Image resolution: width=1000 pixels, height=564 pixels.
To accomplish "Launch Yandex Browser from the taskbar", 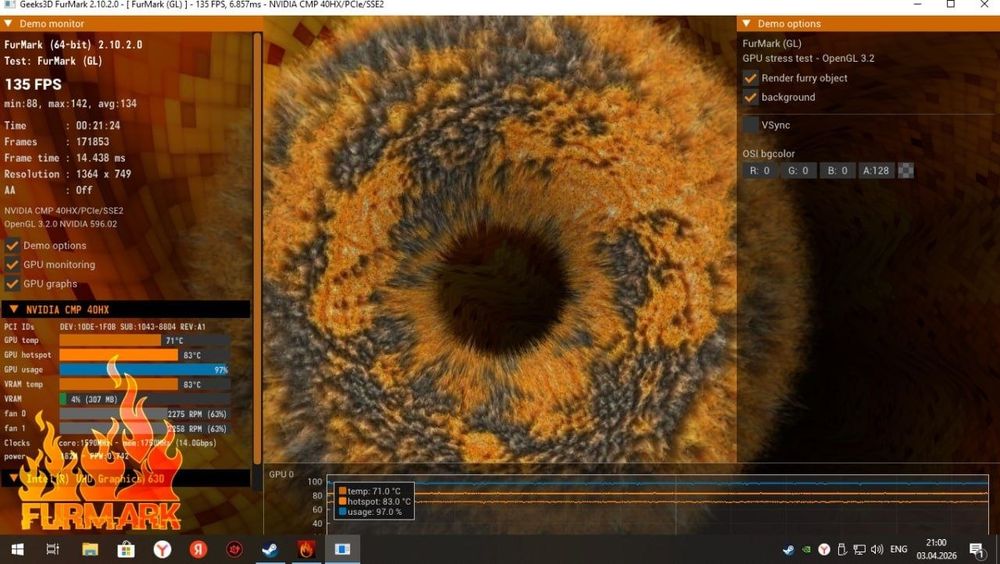I will coord(162,549).
